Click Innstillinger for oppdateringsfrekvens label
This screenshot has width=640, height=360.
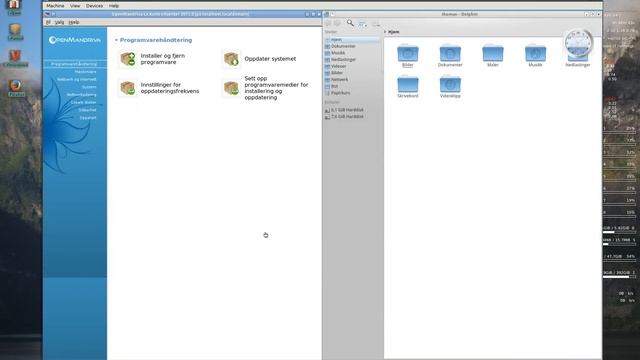point(170,88)
